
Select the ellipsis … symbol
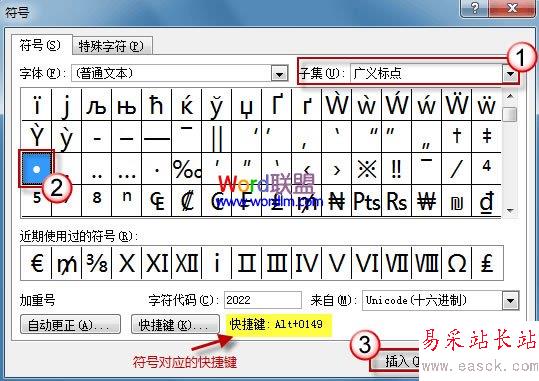tap(126, 169)
